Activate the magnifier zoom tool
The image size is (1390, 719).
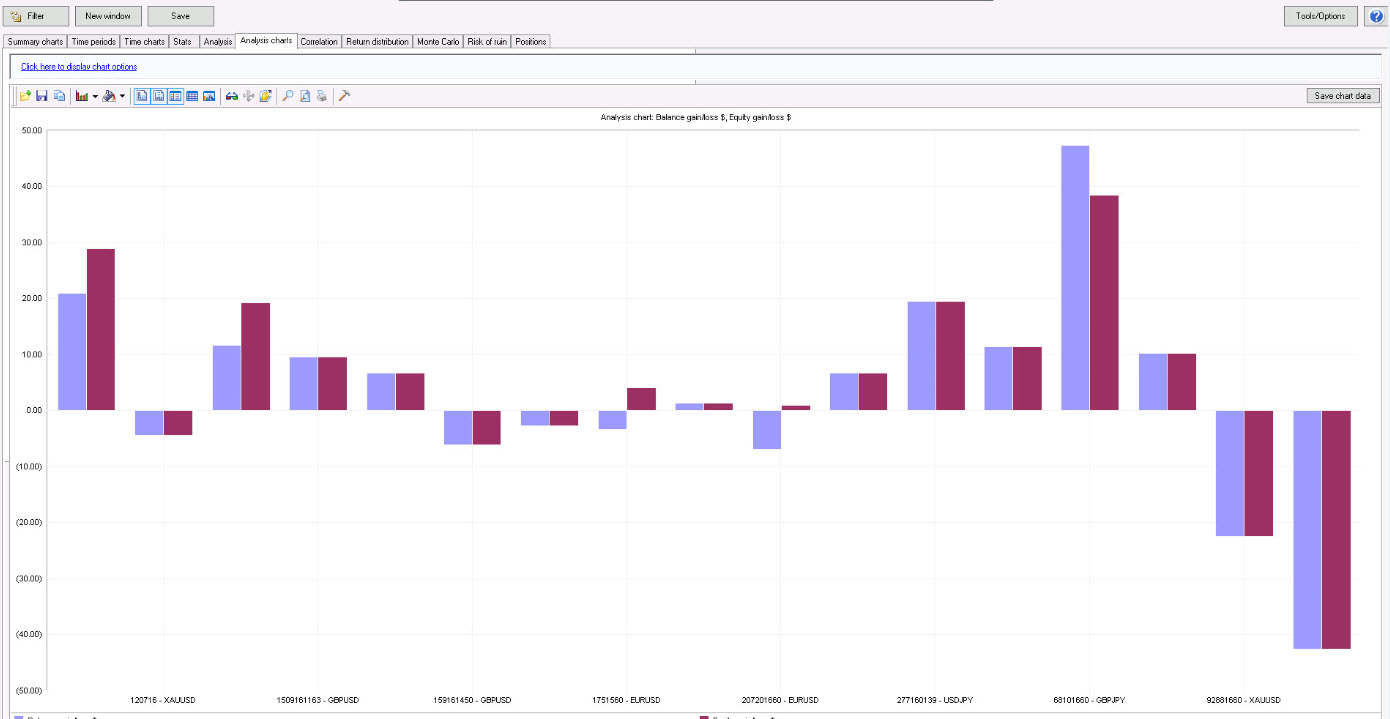tap(288, 96)
